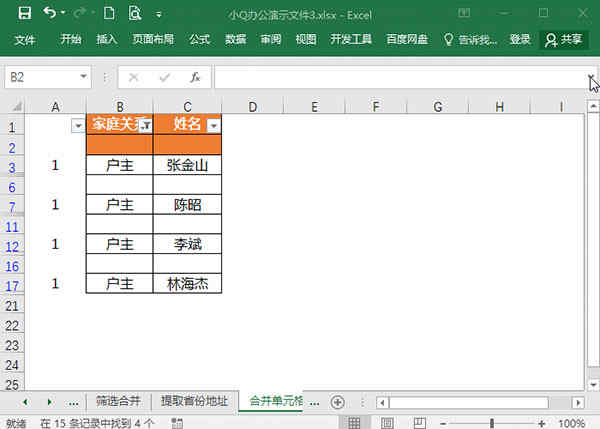Select column D header
600x429 pixels.
click(x=253, y=107)
